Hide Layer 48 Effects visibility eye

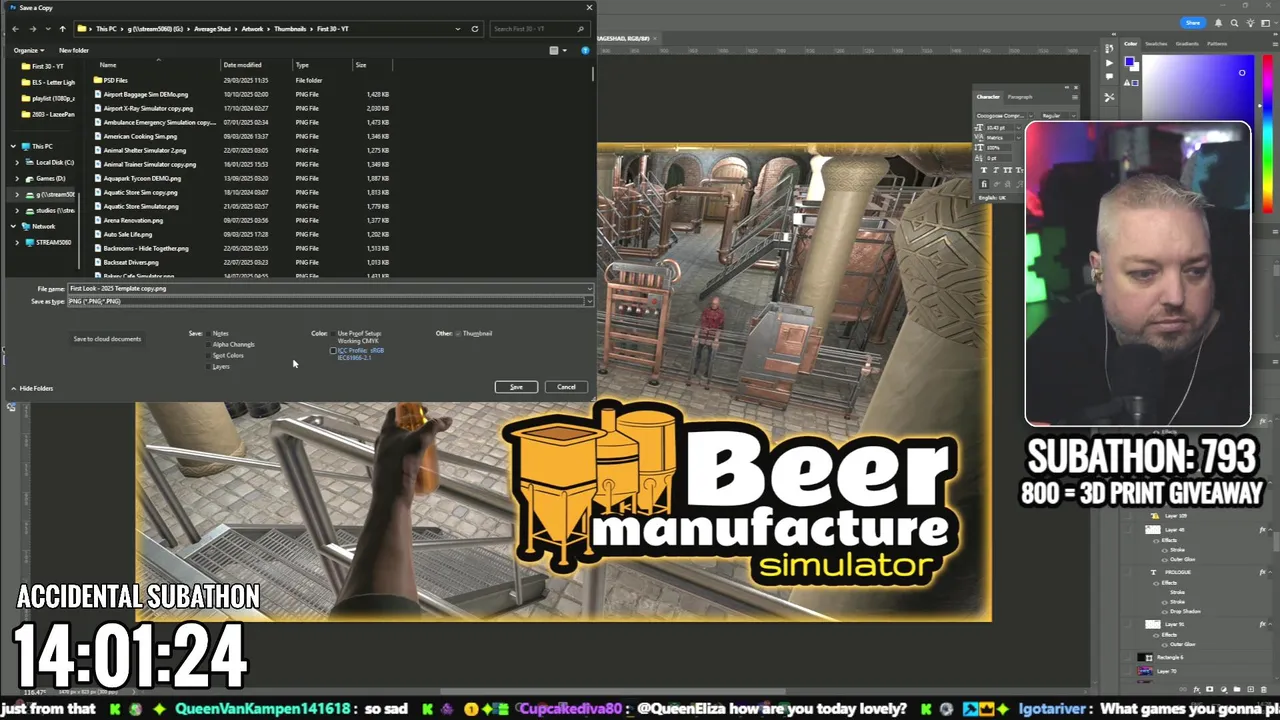click(x=1156, y=541)
